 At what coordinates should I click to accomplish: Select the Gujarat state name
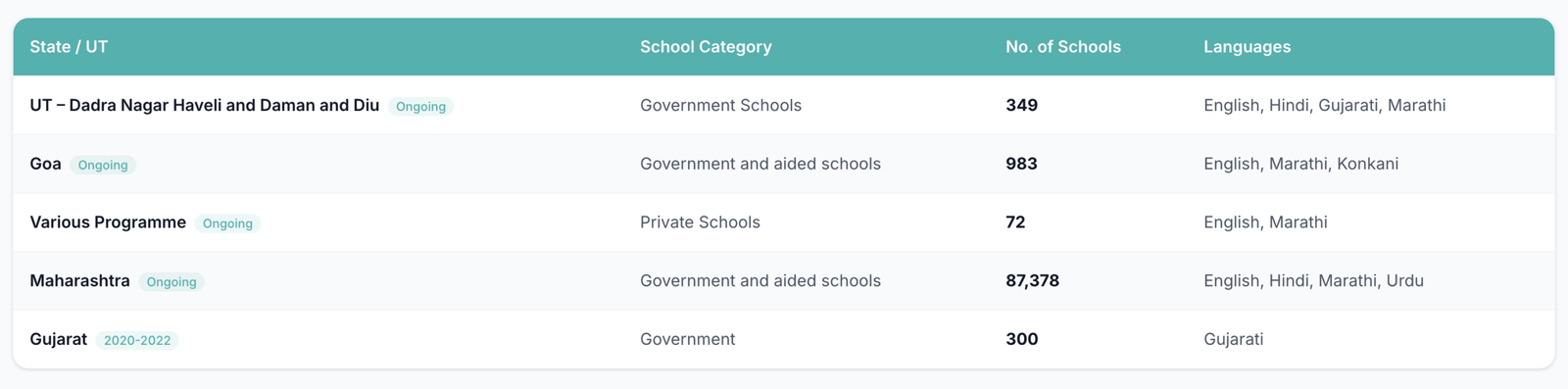[58, 339]
